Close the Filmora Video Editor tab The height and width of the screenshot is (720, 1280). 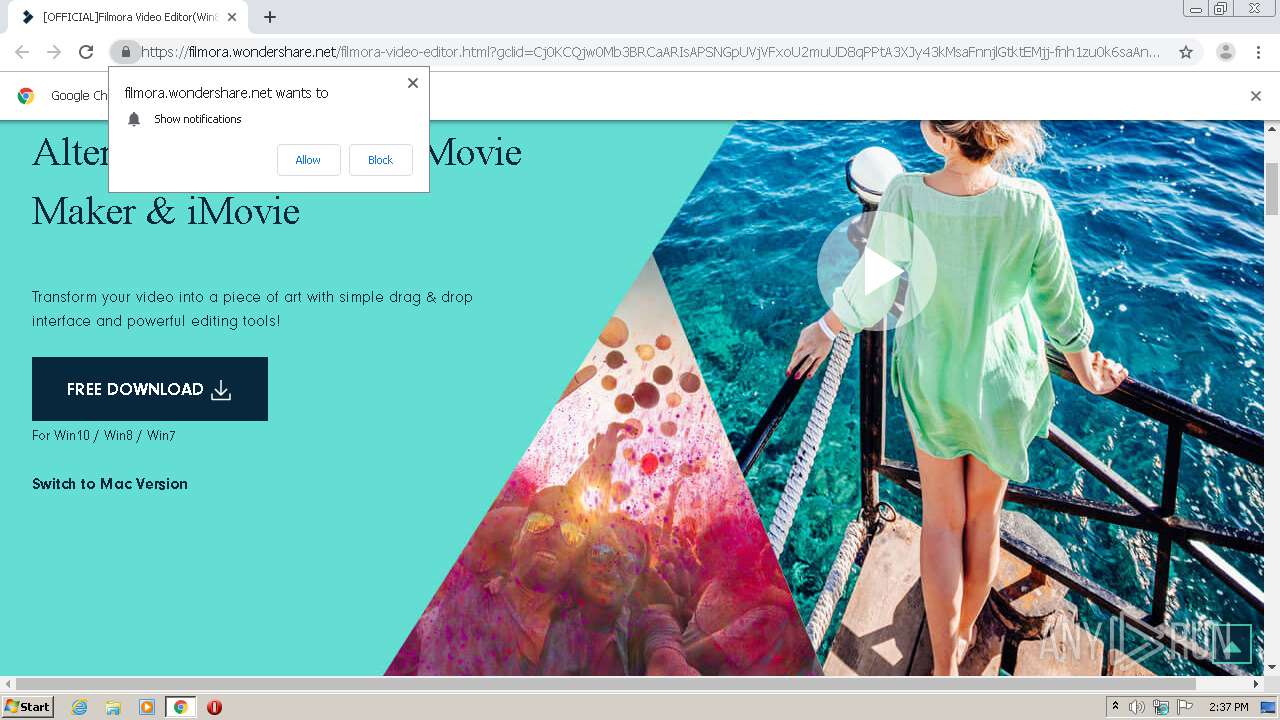[x=232, y=17]
